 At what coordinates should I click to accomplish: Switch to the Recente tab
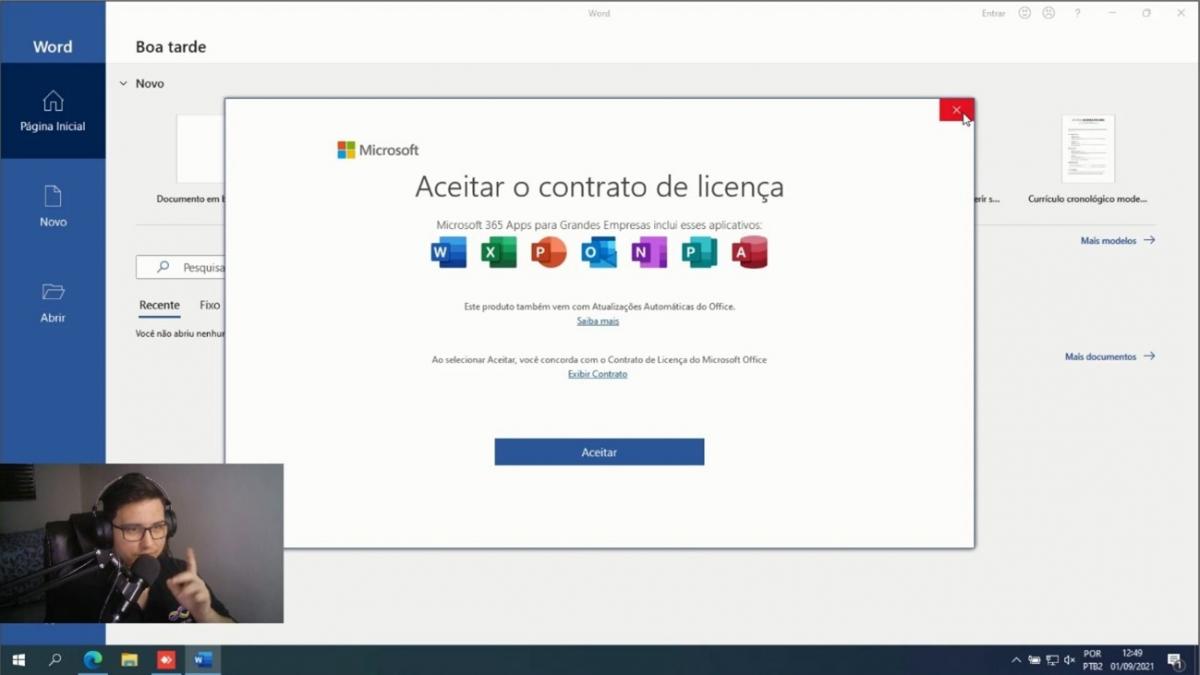click(159, 305)
